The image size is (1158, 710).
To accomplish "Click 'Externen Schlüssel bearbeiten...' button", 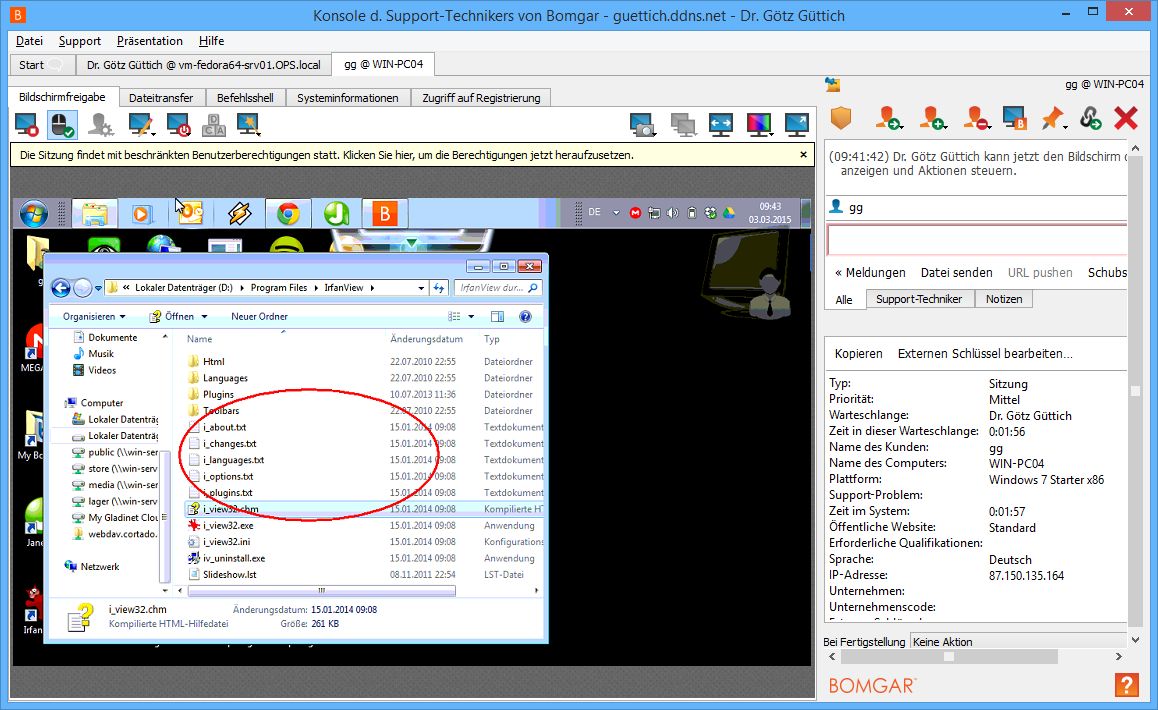I will coord(984,353).
